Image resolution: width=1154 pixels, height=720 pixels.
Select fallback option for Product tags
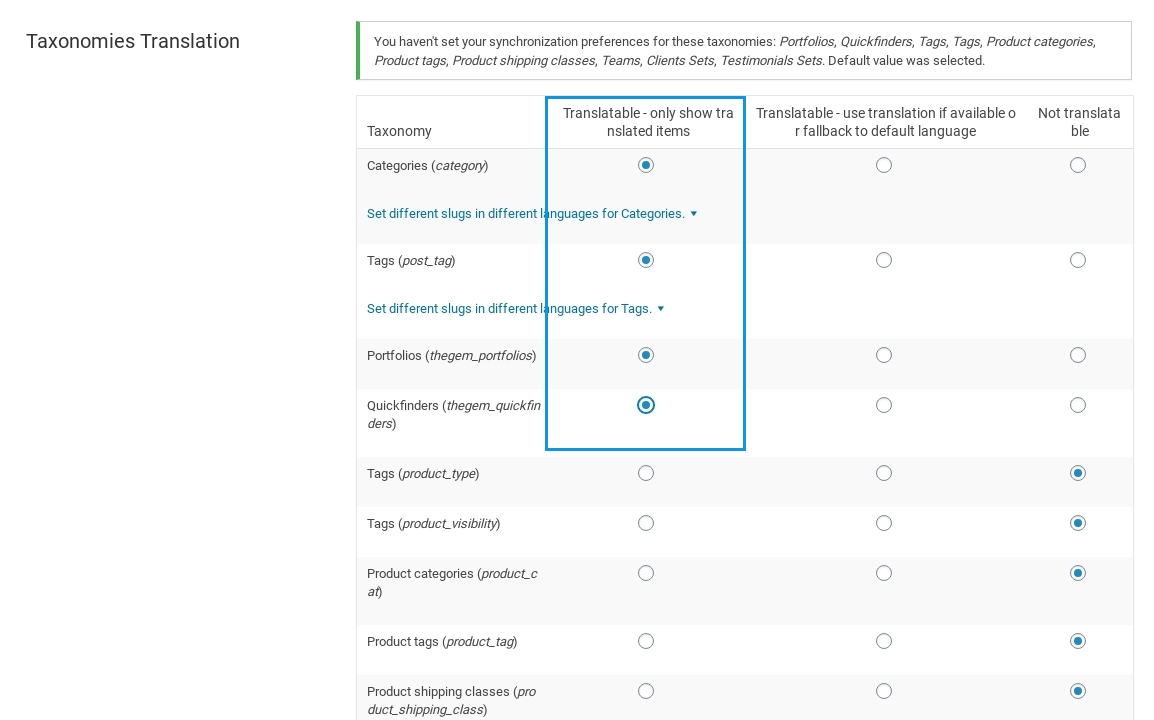point(884,641)
